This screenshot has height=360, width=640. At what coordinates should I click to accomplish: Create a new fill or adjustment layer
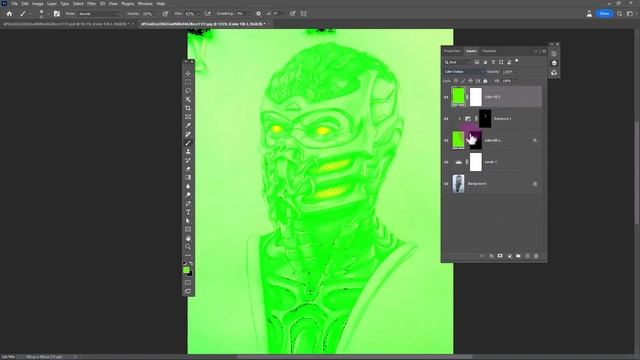(x=509, y=256)
